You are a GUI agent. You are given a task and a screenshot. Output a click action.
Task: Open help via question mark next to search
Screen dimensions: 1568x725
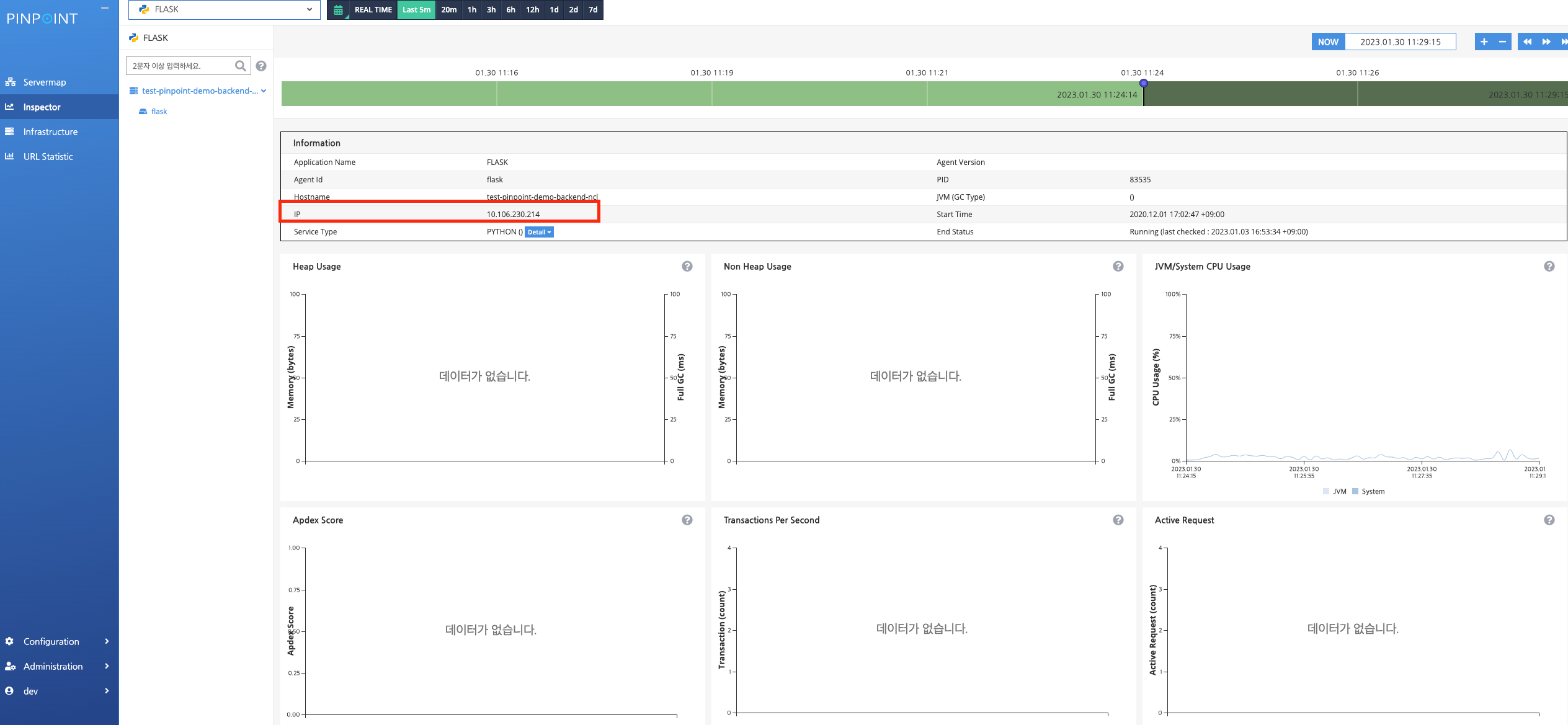pyautogui.click(x=261, y=66)
